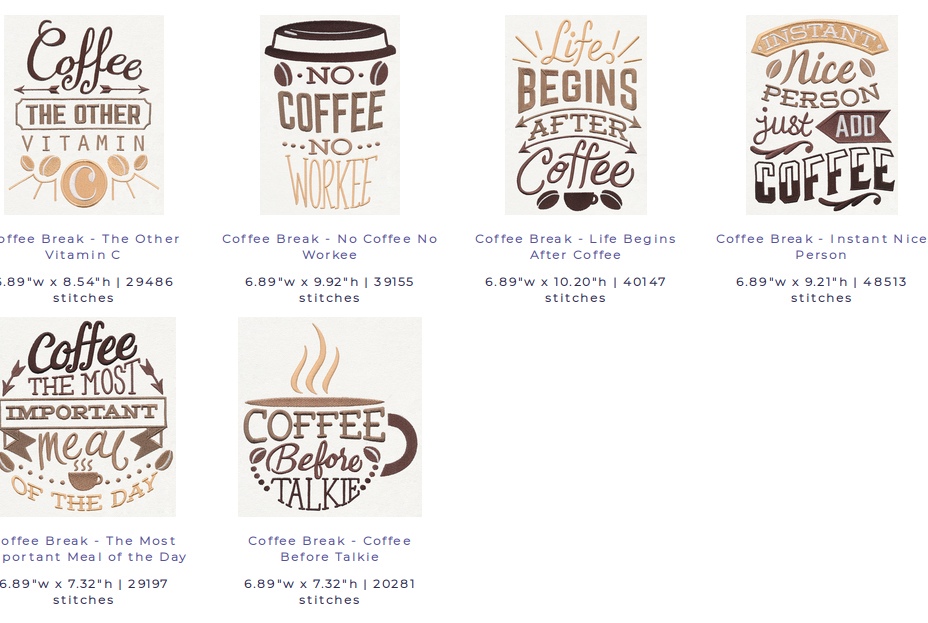Click 'Coffee Break - The Other Vitamin C' title
The height and width of the screenshot is (623, 928).
(x=86, y=247)
